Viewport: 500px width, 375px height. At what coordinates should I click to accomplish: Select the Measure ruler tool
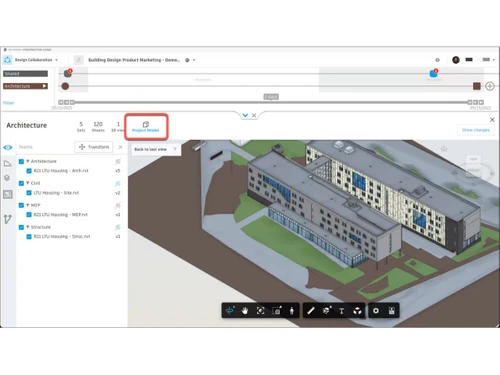pyautogui.click(x=311, y=311)
